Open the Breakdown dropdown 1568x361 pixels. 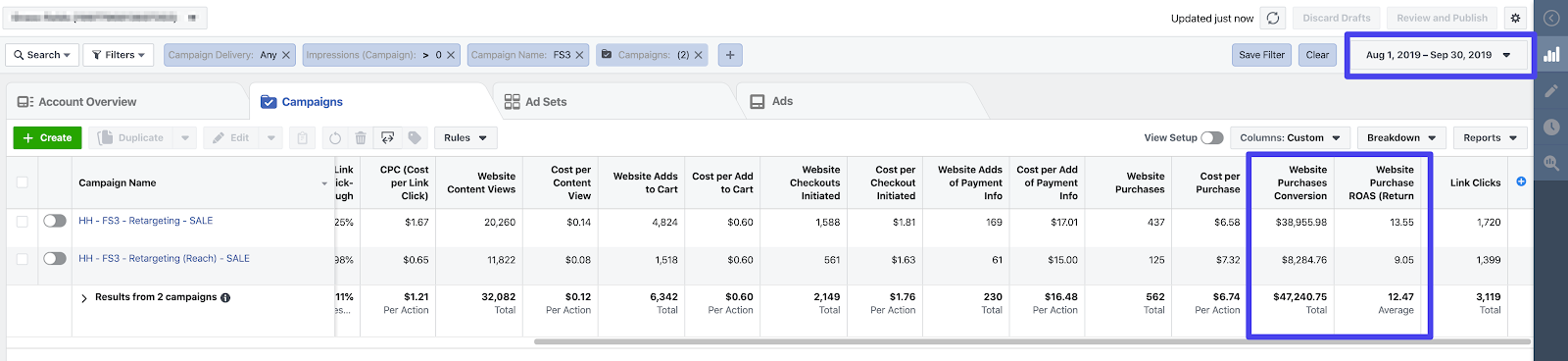(x=1400, y=138)
